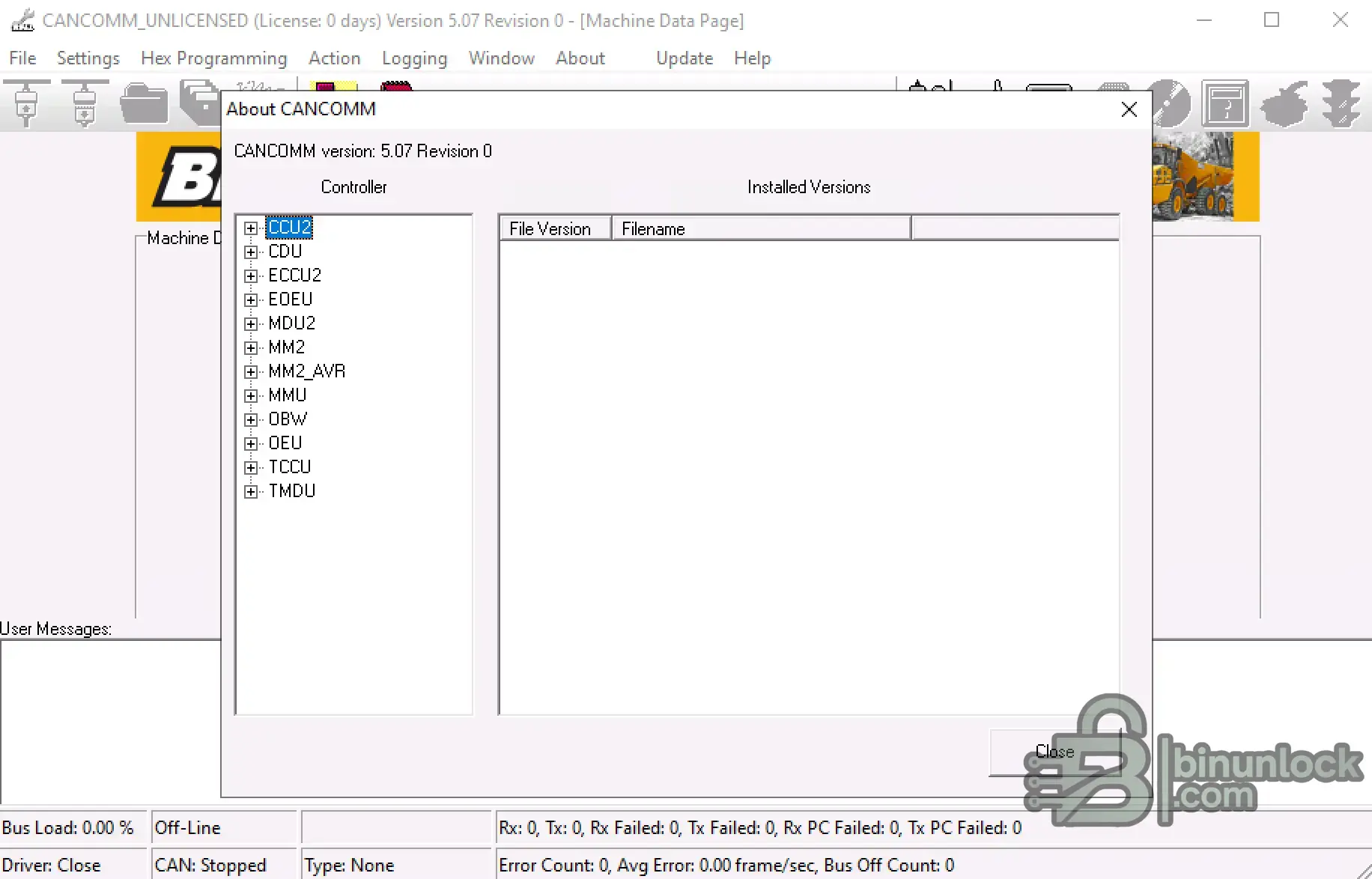
Task: Select MDU2 controller entry
Action: click(x=292, y=323)
